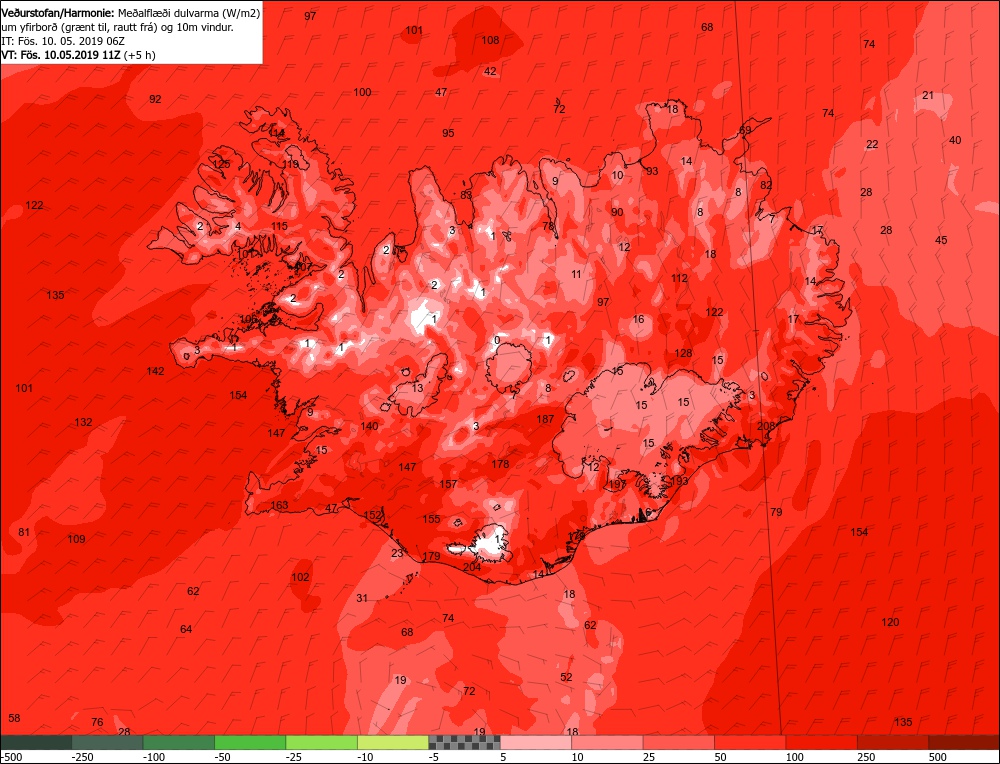Click the legend label '-250'

pos(82,757)
